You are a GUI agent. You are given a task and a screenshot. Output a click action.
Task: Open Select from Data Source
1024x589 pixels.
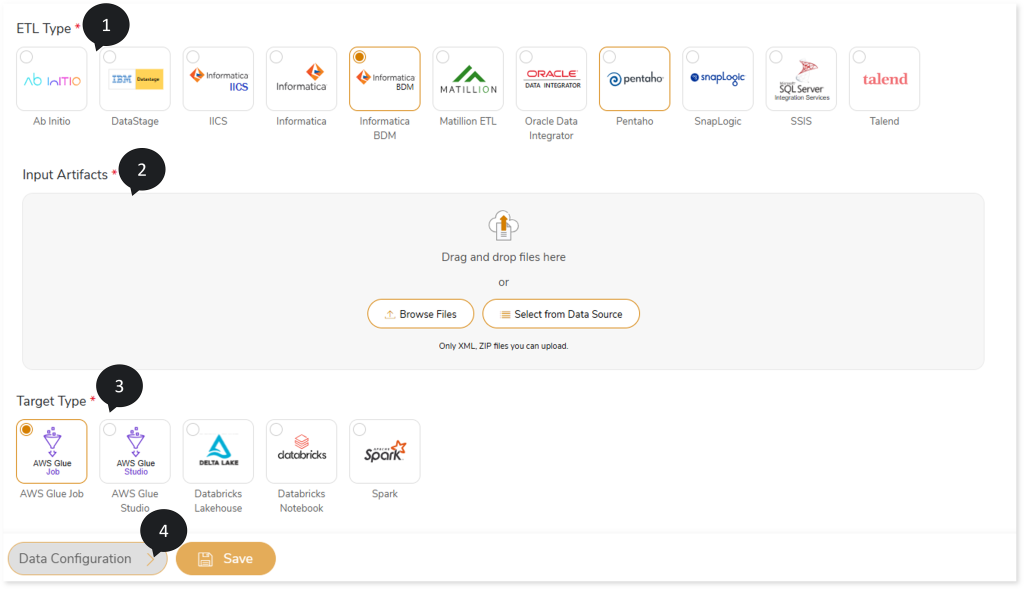click(x=560, y=314)
